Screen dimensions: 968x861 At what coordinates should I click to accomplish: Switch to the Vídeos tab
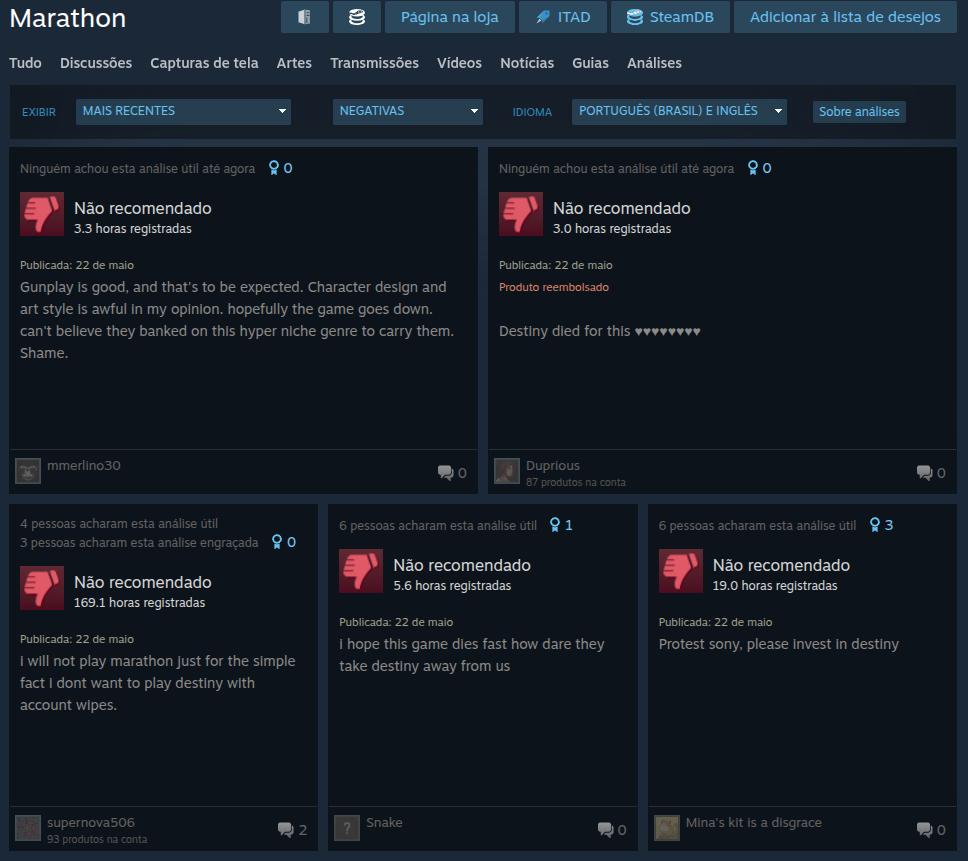(x=459, y=63)
